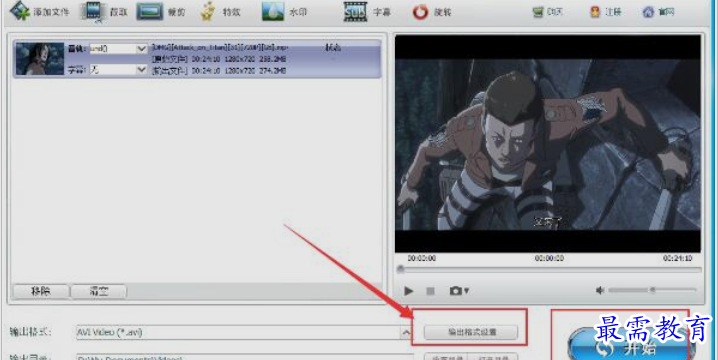Click the end time label 00:24:10
The image size is (718, 360).
coord(677,258)
